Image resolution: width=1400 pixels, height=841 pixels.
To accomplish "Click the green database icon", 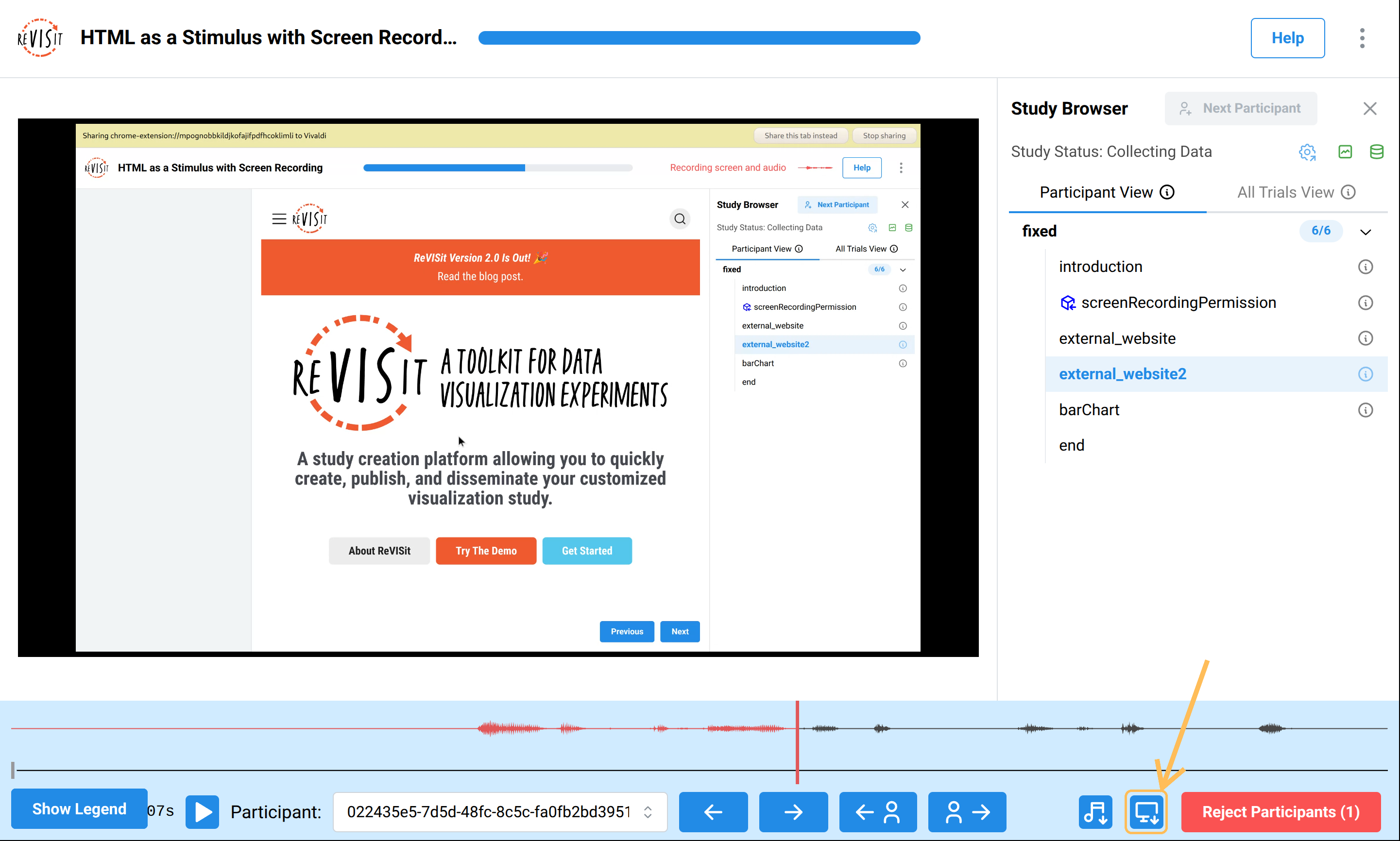I will point(1376,152).
